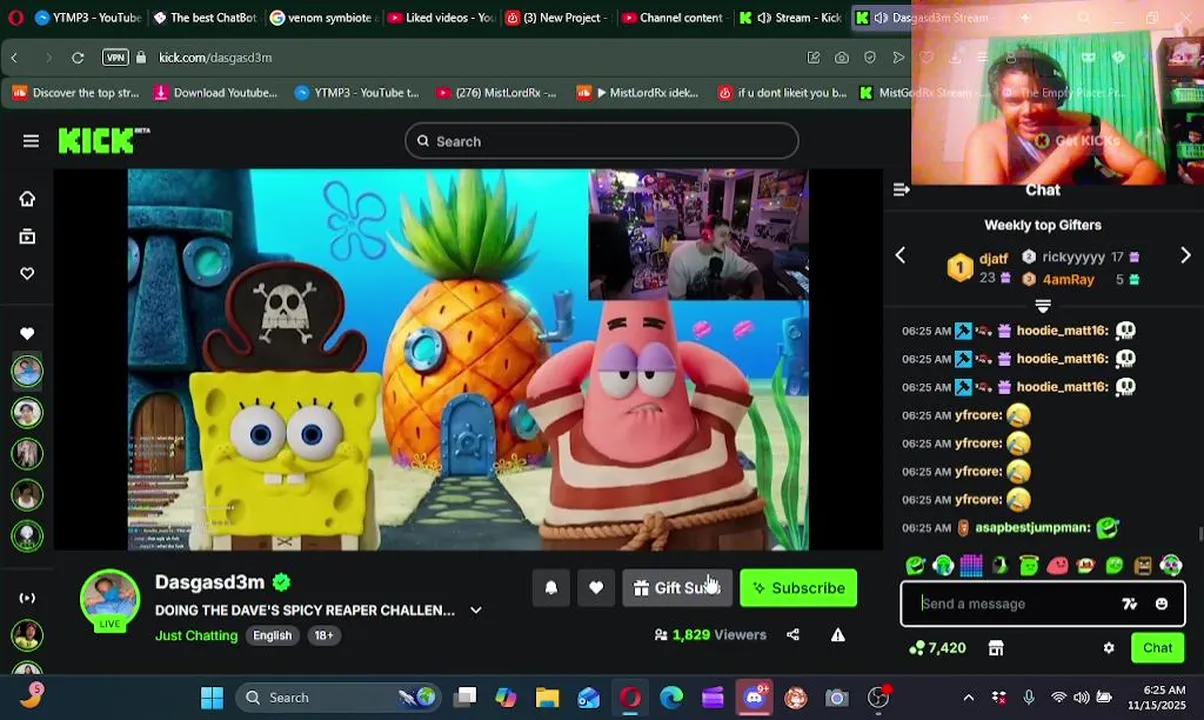The width and height of the screenshot is (1204, 720).
Task: Open the Browse icon in the sidebar
Action: tap(27, 236)
